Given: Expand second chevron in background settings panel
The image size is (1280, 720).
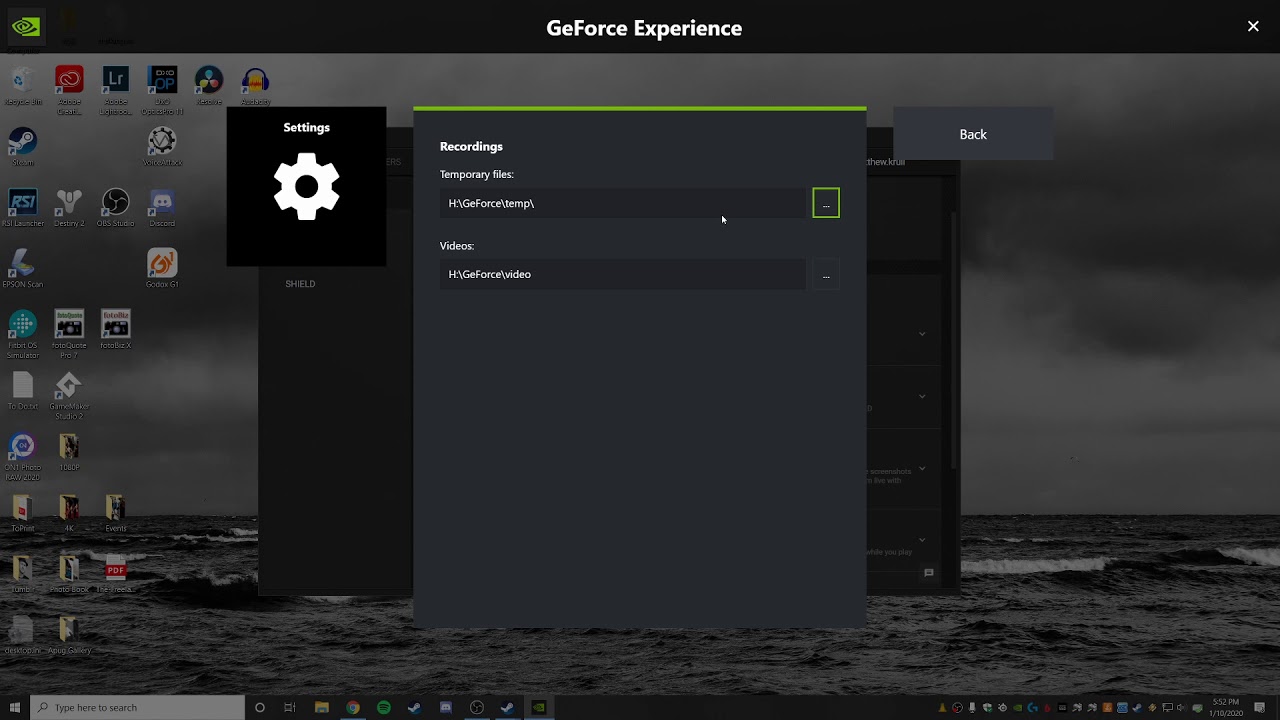Looking at the screenshot, I should tap(922, 396).
